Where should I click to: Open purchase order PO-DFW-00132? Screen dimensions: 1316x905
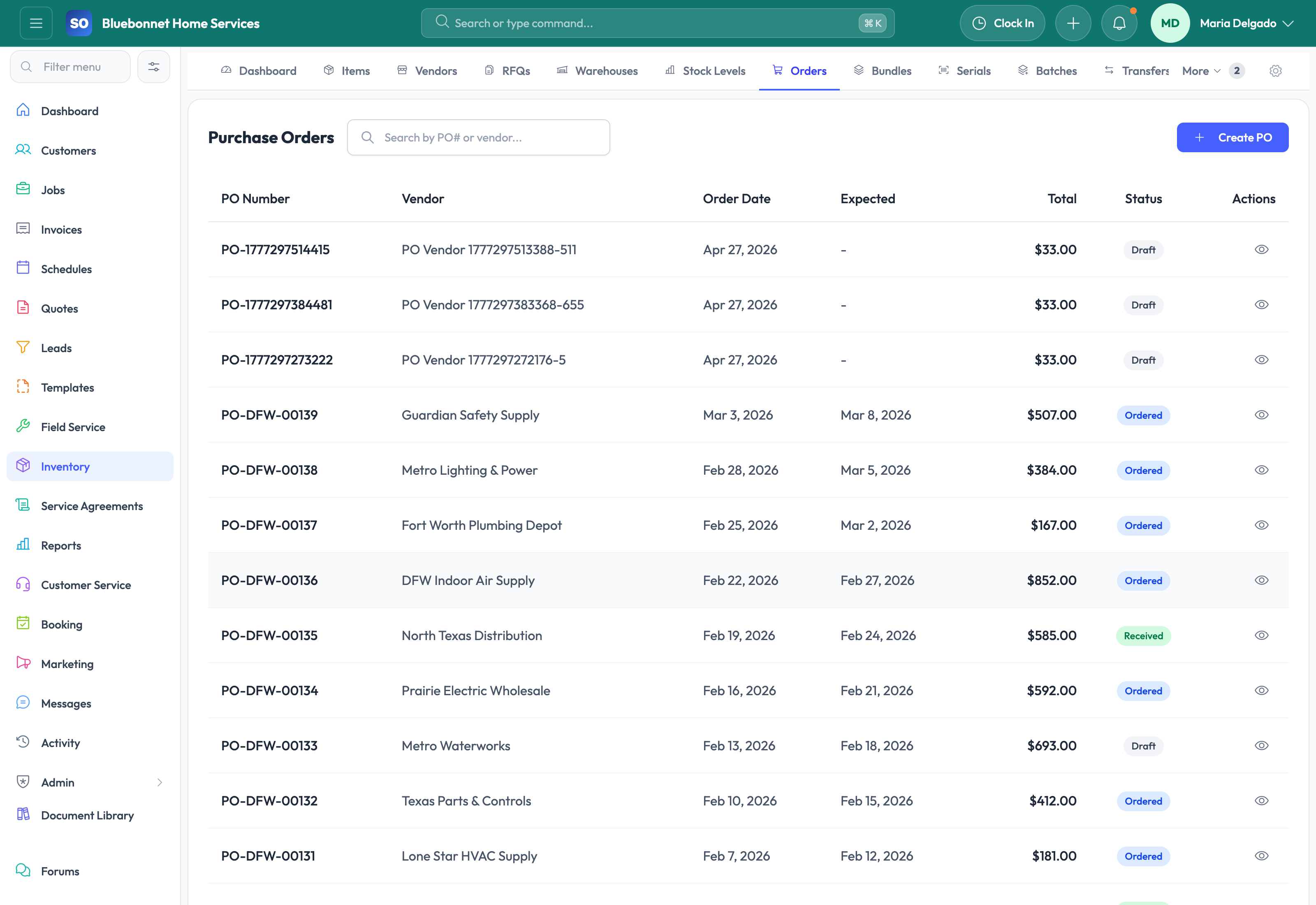pos(269,801)
